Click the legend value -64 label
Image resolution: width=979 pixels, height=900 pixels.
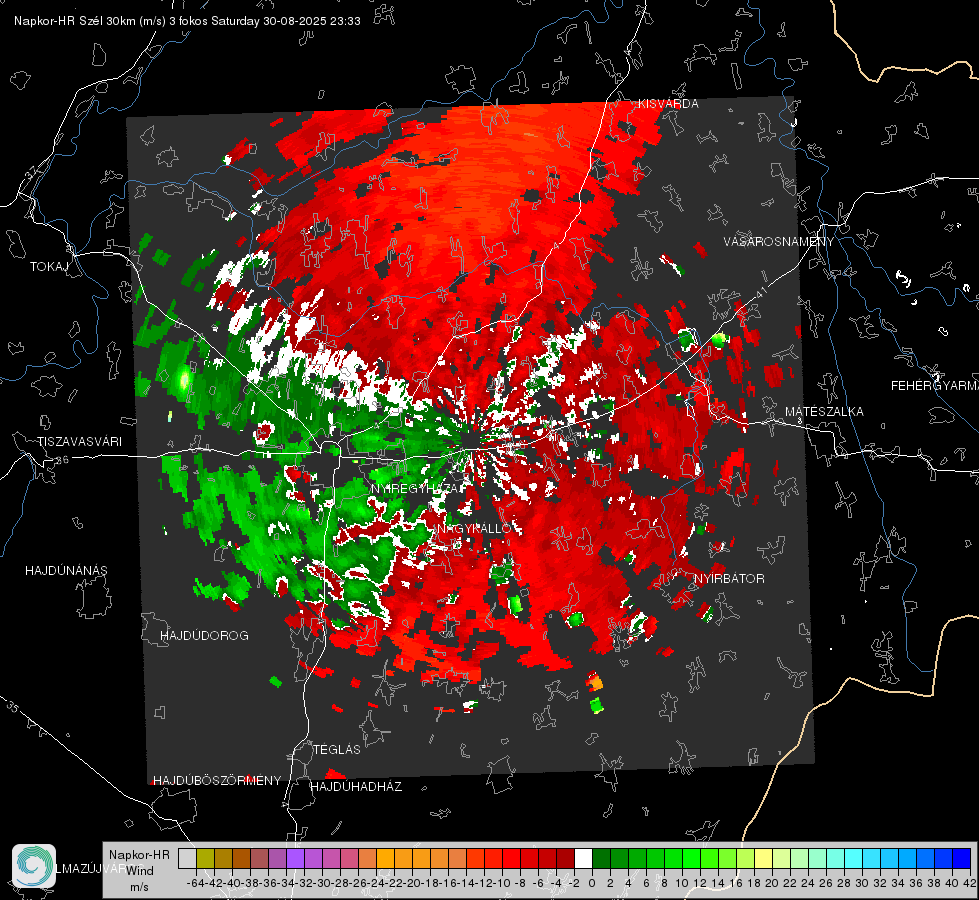pos(196,883)
